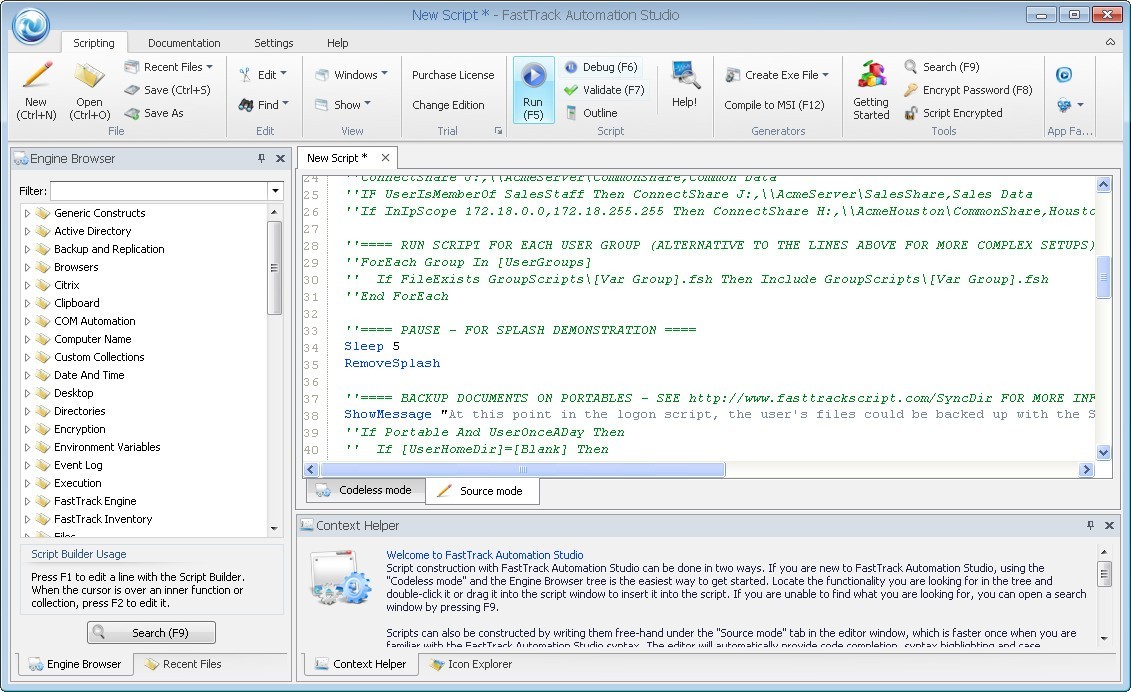Expand the Encryption tree node

[x=27, y=429]
